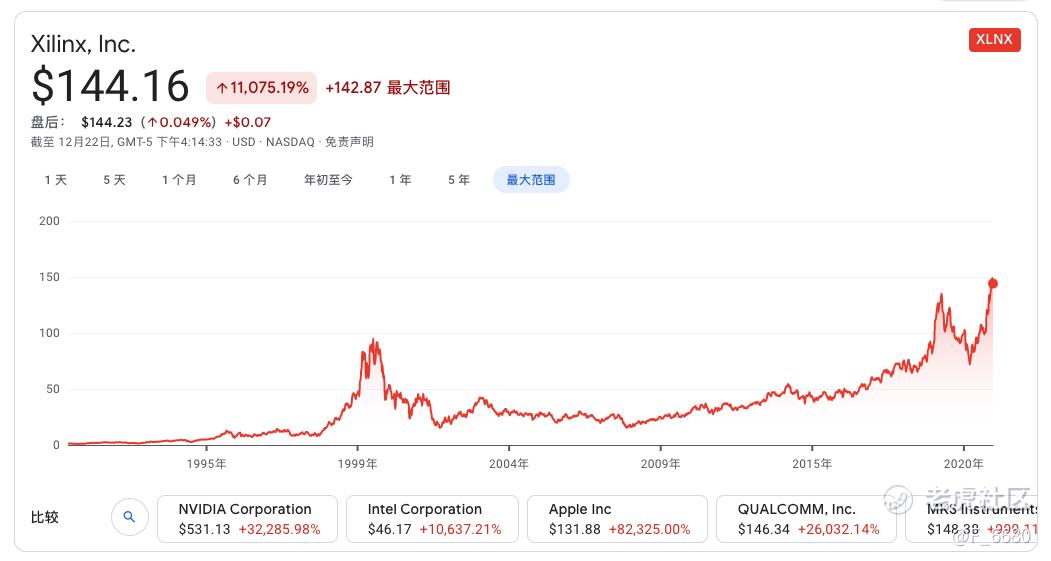
Task: Select the 最大范围 range tab
Action: tap(531, 180)
